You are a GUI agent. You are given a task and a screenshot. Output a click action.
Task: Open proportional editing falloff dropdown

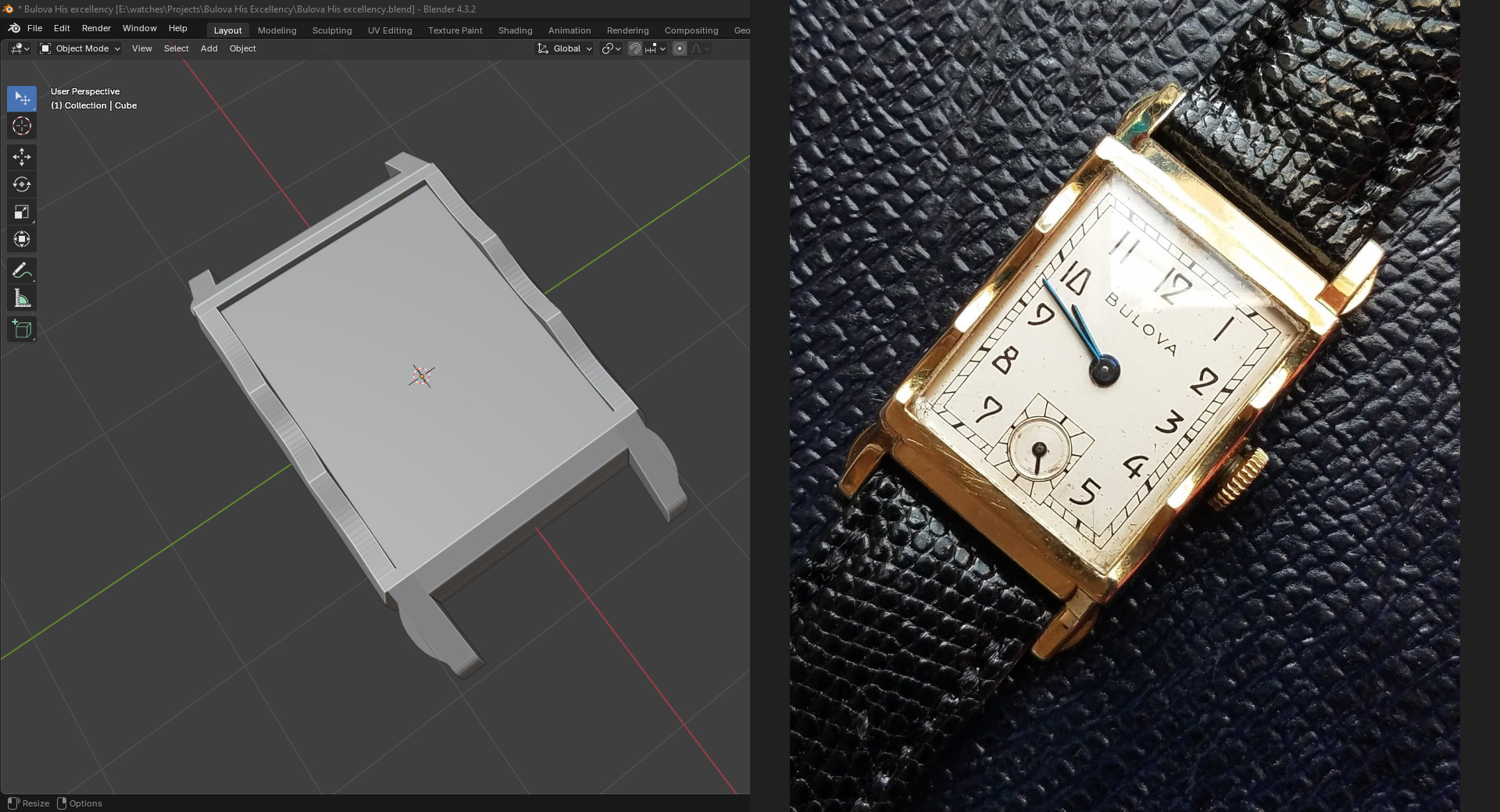pyautogui.click(x=700, y=48)
